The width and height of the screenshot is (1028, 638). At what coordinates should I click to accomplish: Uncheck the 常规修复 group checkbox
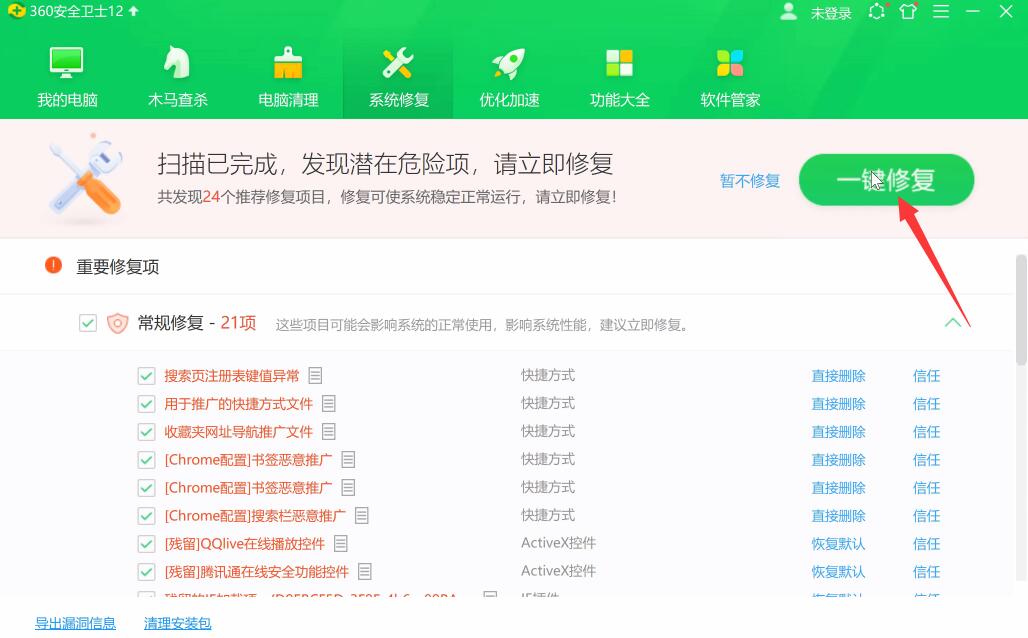click(88, 323)
